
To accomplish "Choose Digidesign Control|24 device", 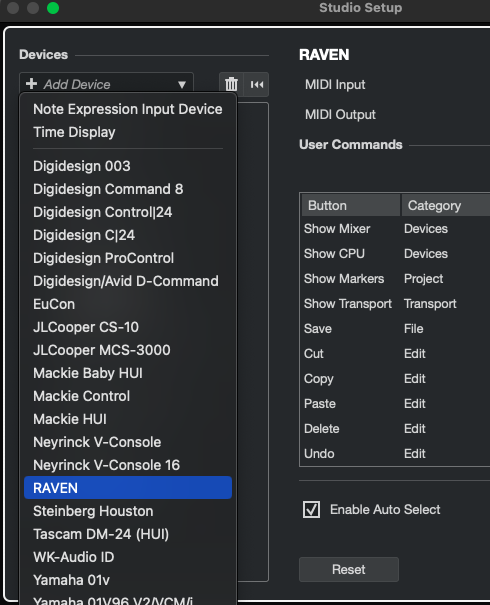I will (x=128, y=212).
